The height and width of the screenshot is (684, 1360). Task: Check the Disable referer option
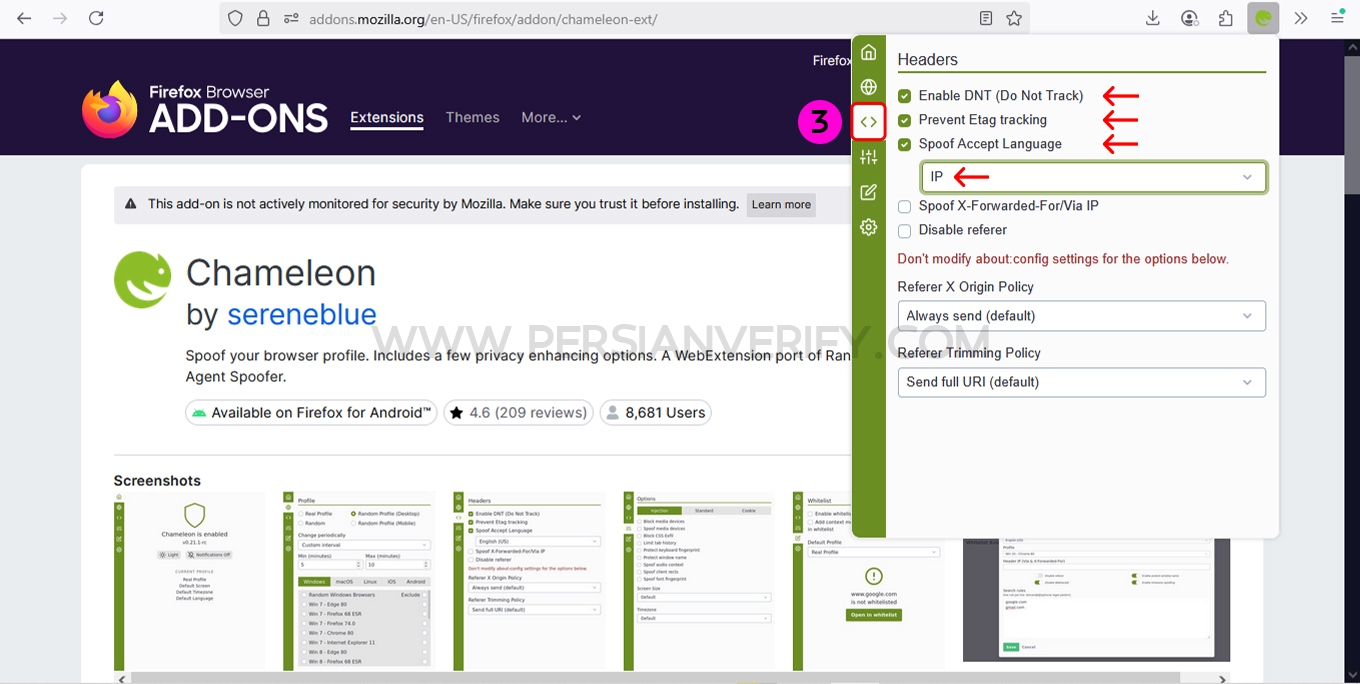click(904, 230)
